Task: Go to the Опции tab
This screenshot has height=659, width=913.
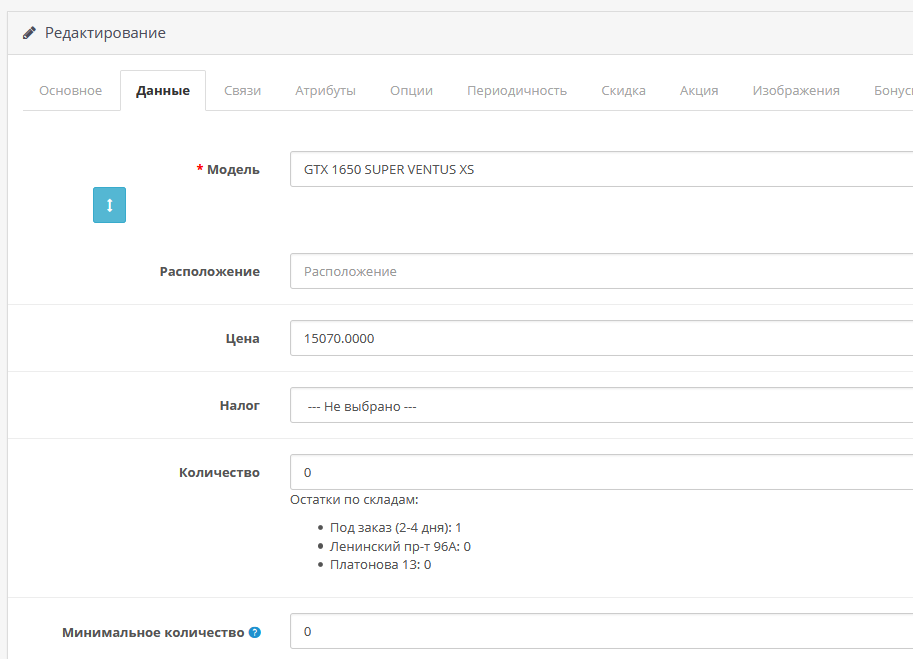Action: [411, 91]
